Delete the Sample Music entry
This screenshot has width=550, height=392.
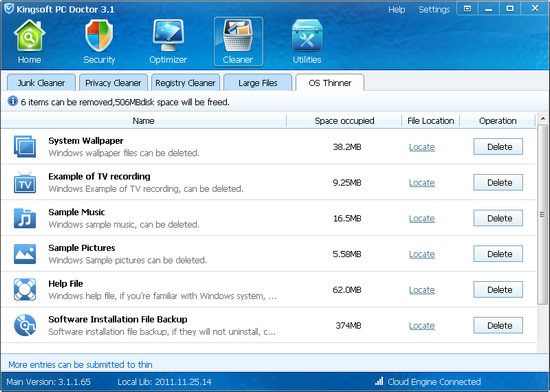(498, 218)
